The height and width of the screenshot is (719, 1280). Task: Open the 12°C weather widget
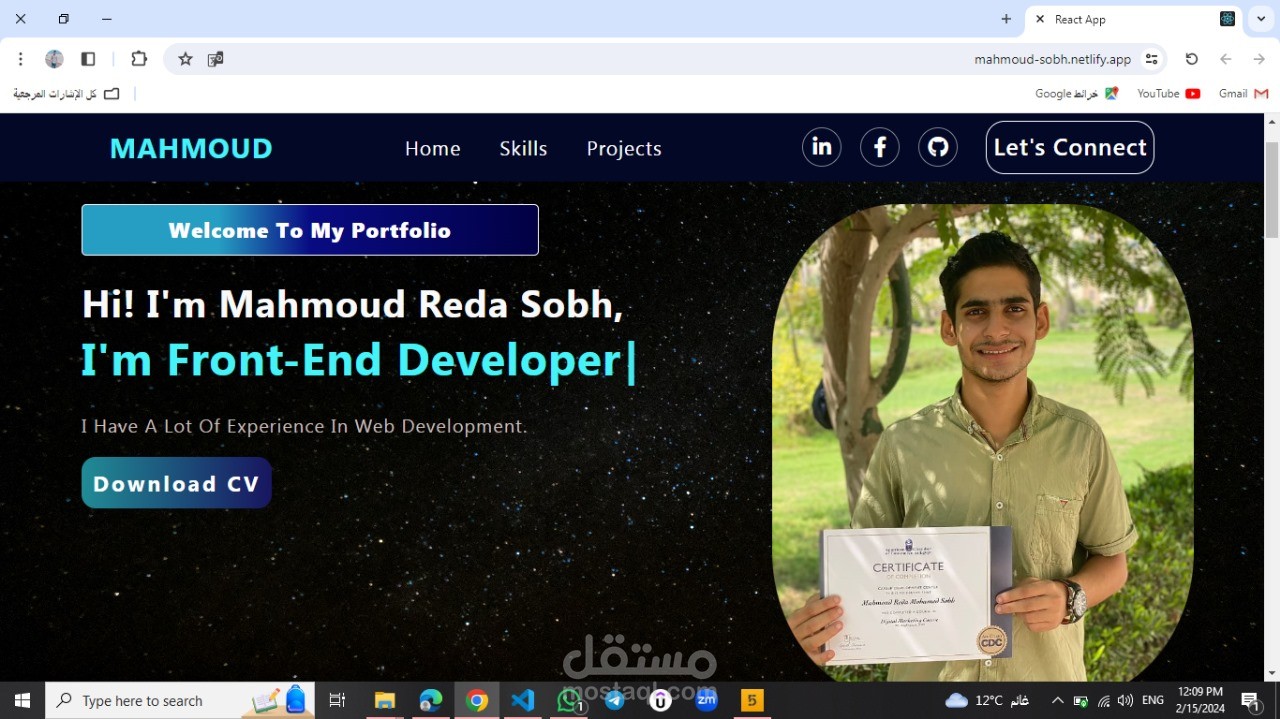(987, 700)
